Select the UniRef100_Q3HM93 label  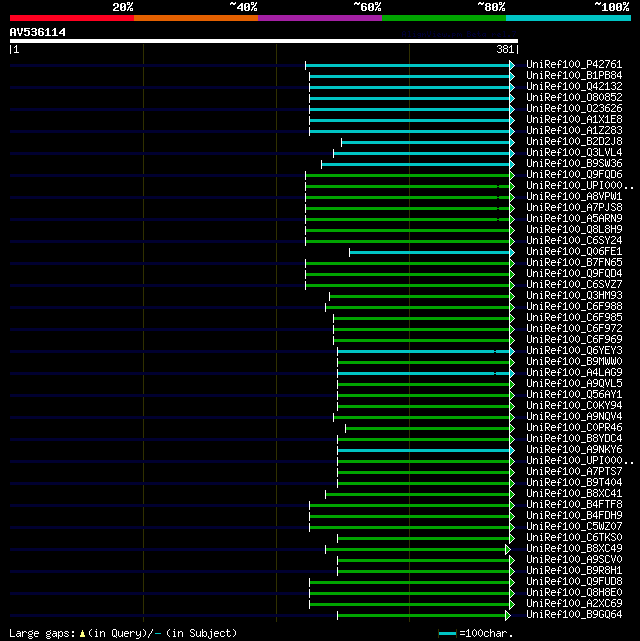point(574,296)
